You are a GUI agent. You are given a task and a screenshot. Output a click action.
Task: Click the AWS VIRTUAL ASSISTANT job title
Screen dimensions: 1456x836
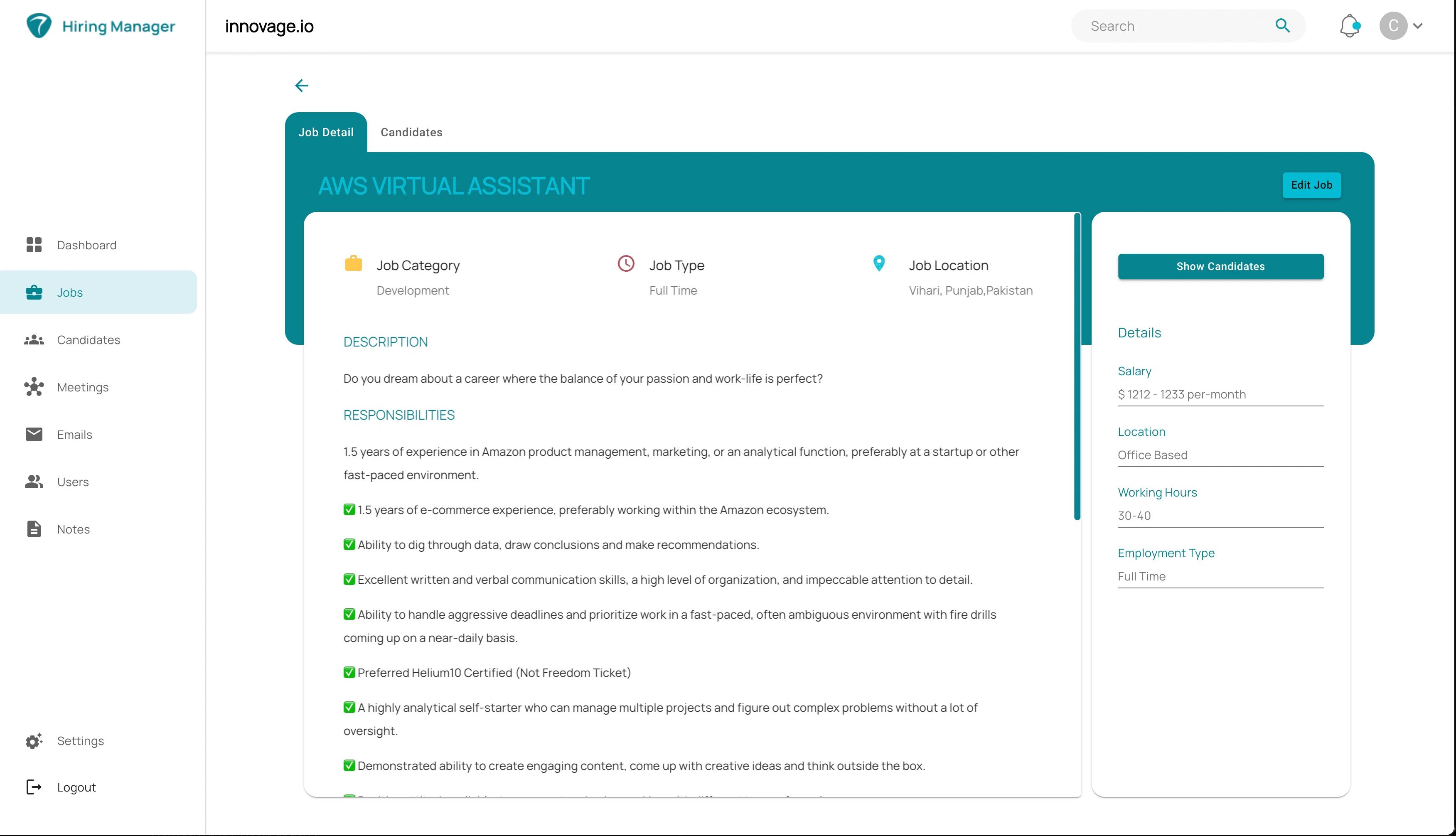[454, 185]
